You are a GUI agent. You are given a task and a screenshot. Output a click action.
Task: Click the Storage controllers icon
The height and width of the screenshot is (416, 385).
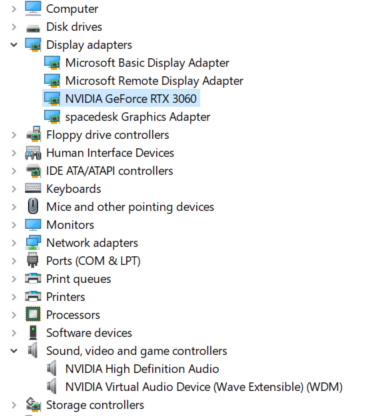[33, 404]
